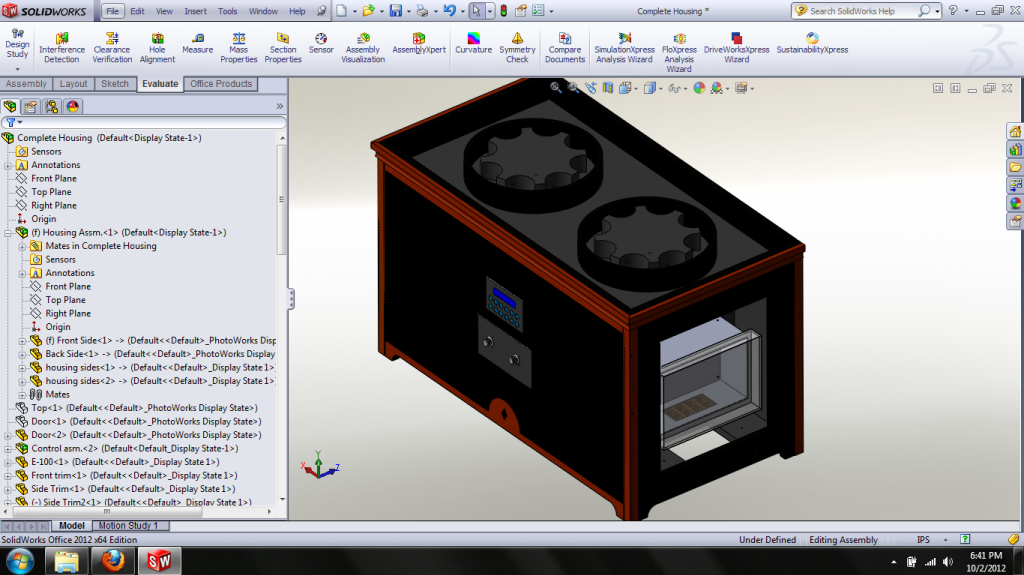This screenshot has height=575, width=1024.
Task: Click the New document icon
Action: [x=342, y=11]
